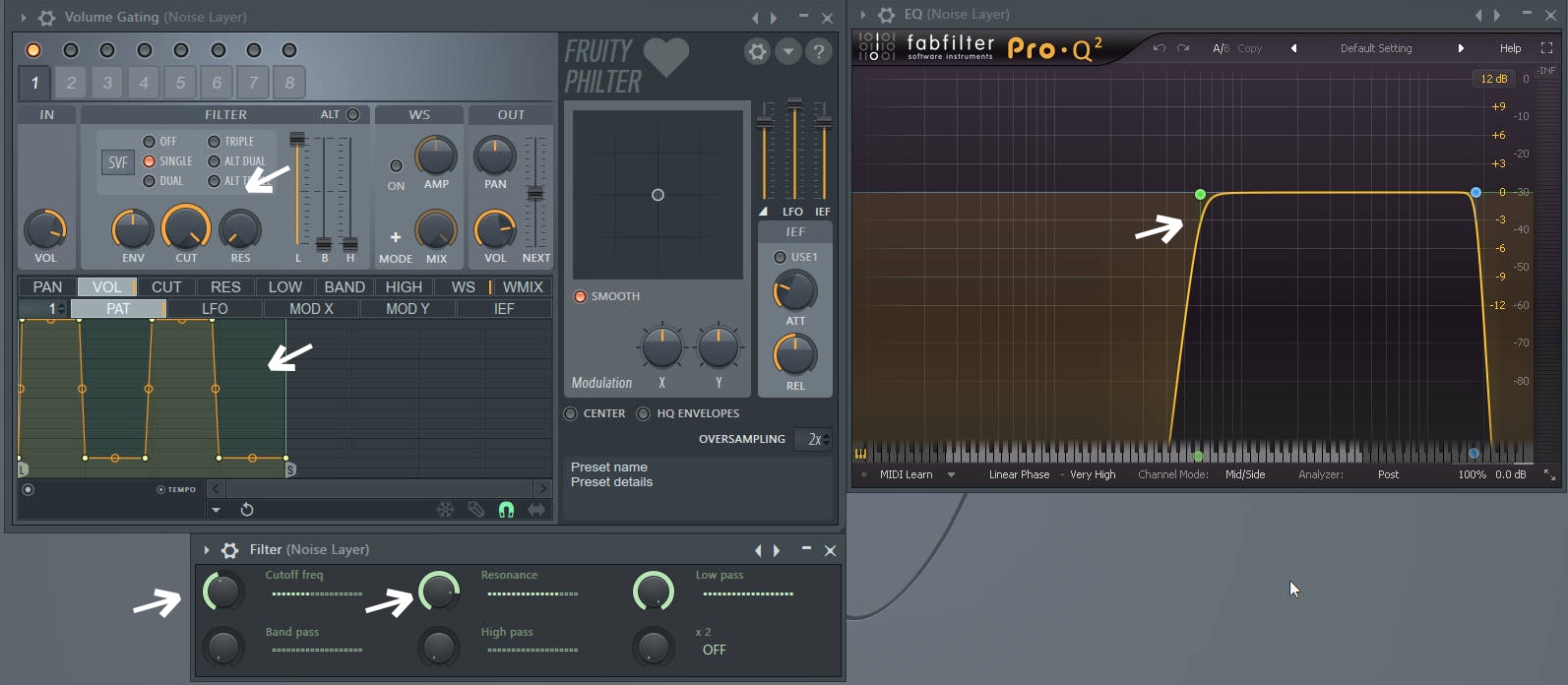Enable the ALT filter toggle

pos(352,115)
